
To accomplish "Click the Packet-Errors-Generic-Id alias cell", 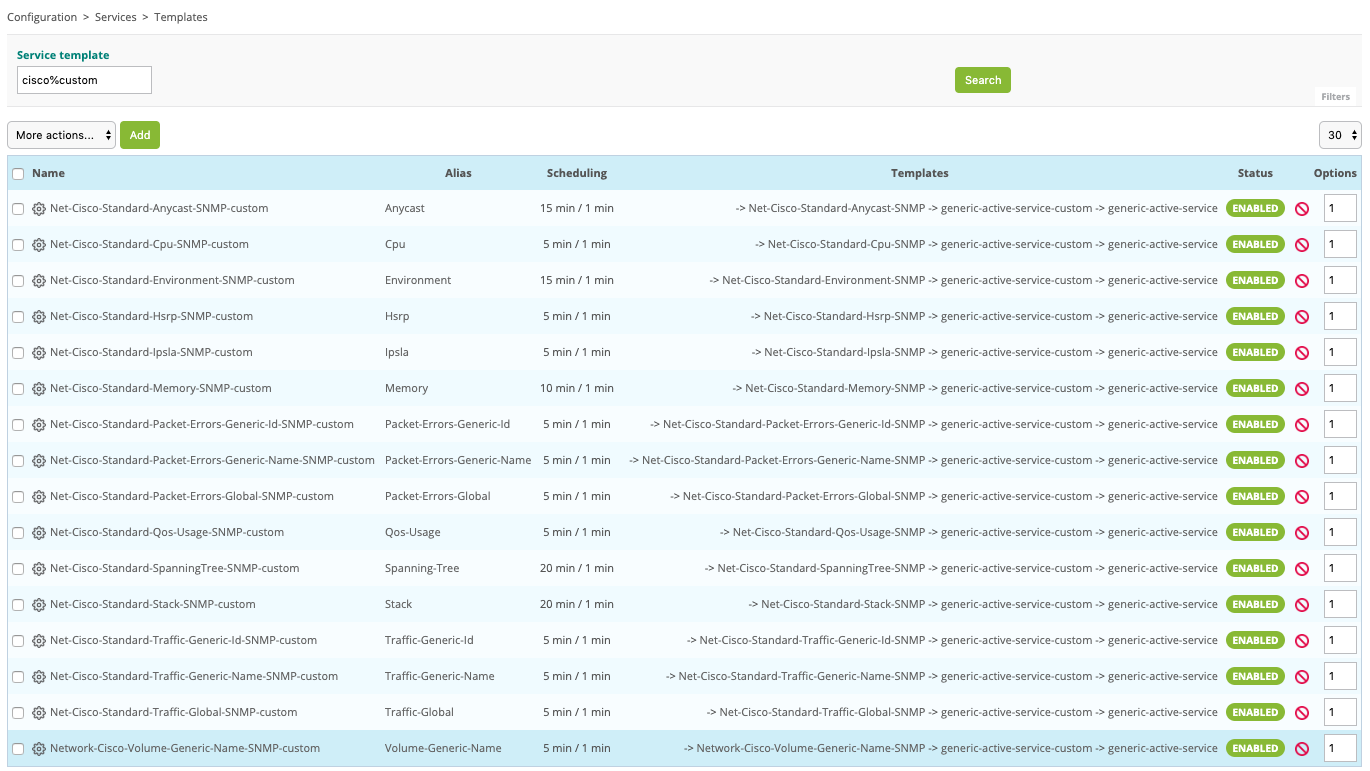I will pyautogui.click(x=447, y=424).
